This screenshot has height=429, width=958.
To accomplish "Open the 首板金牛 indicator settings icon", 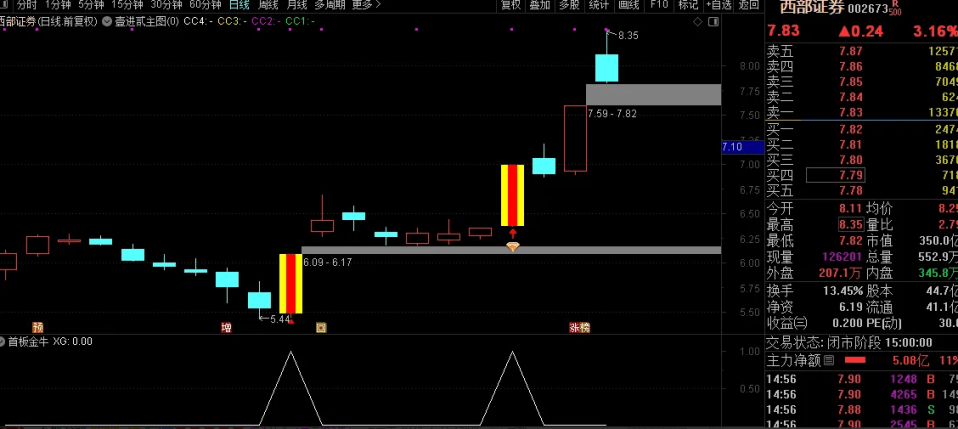I will coord(4,341).
